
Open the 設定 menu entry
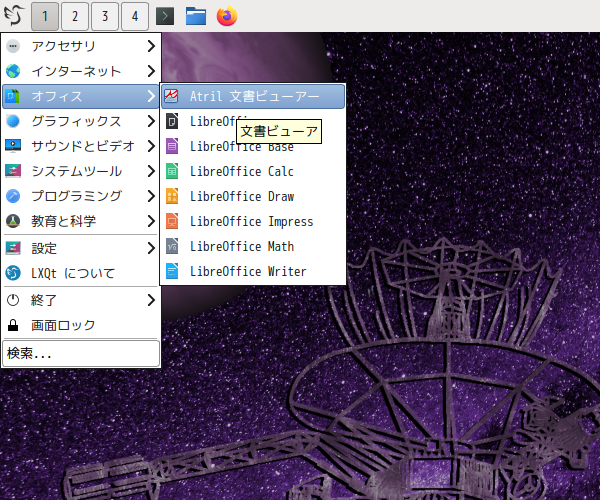(x=81, y=248)
